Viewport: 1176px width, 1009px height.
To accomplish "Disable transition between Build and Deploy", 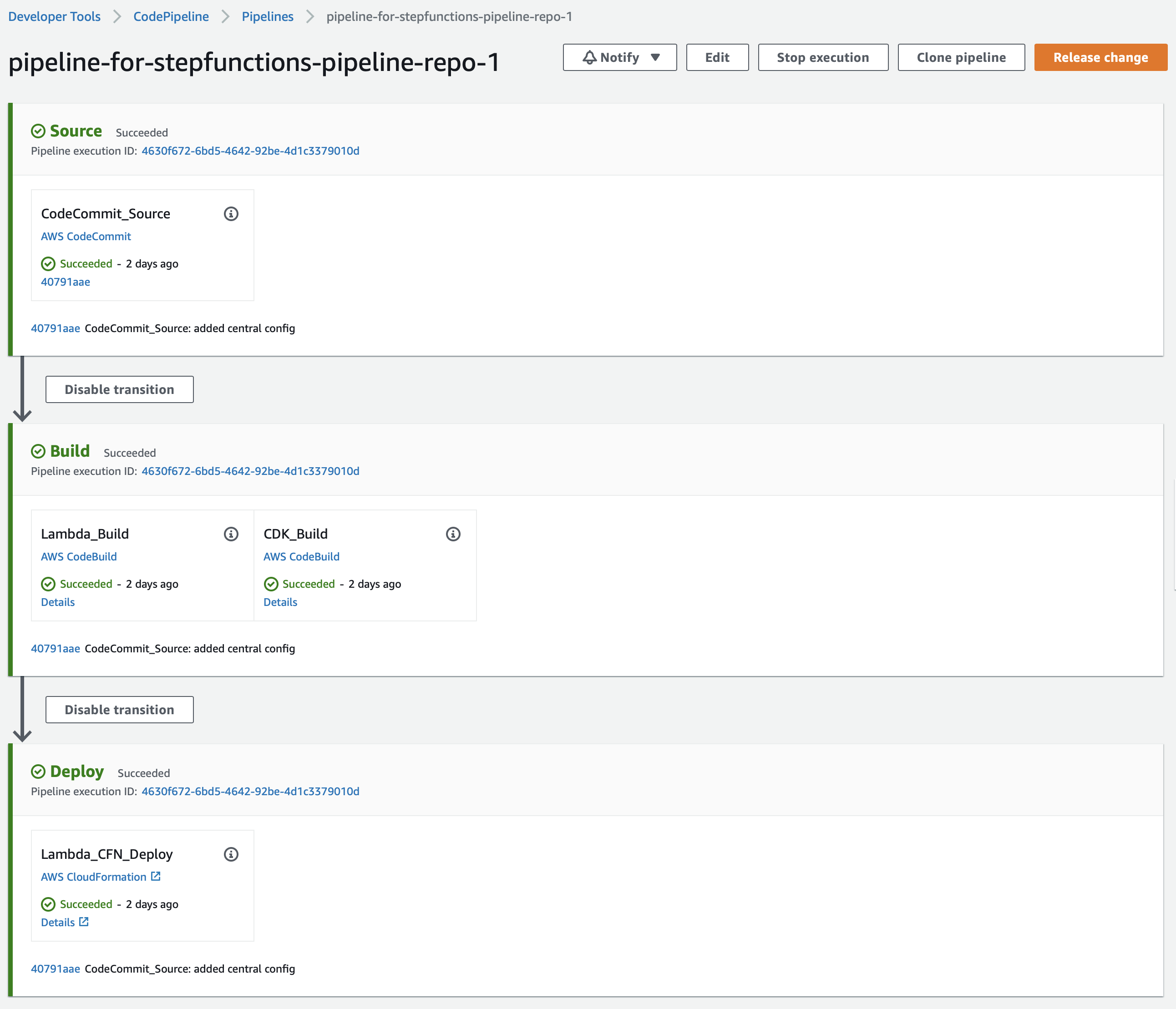I will (119, 710).
